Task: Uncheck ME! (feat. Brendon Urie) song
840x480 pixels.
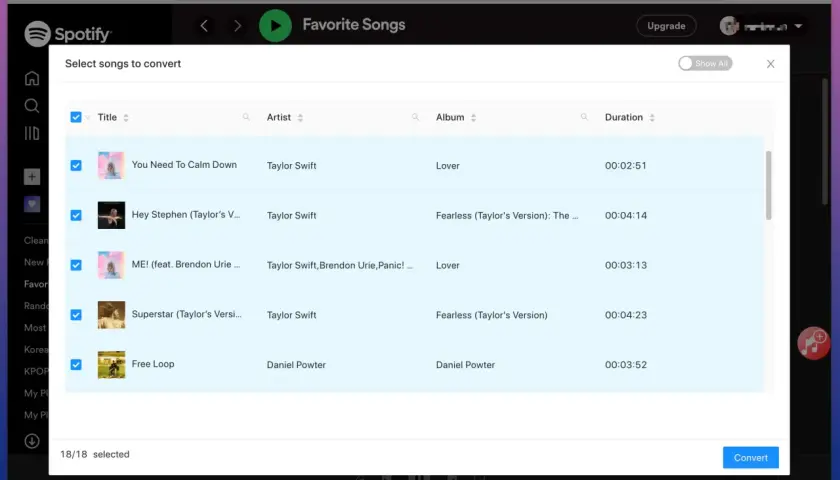Action: click(x=76, y=265)
